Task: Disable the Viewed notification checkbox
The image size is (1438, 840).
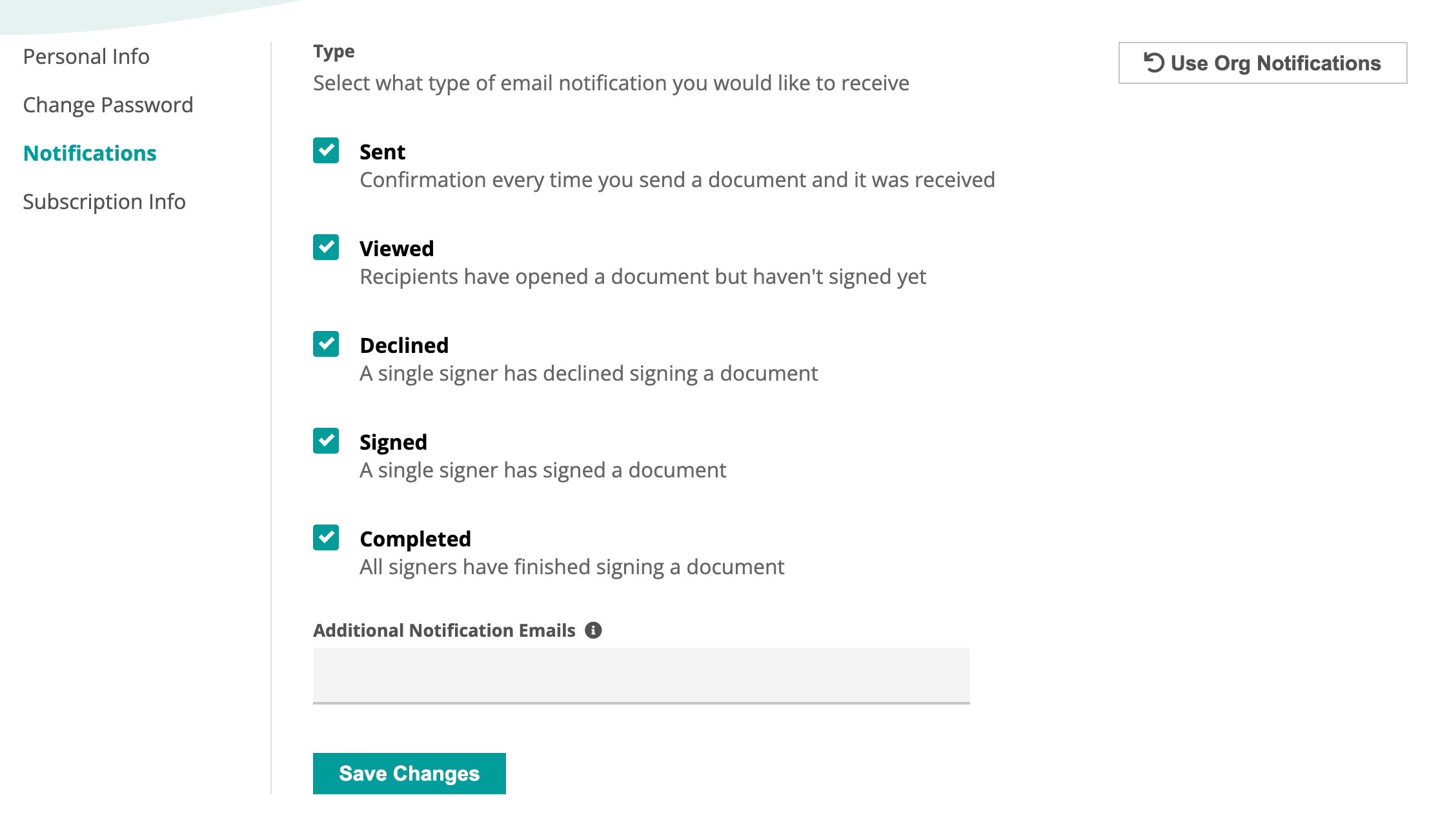Action: point(325,247)
